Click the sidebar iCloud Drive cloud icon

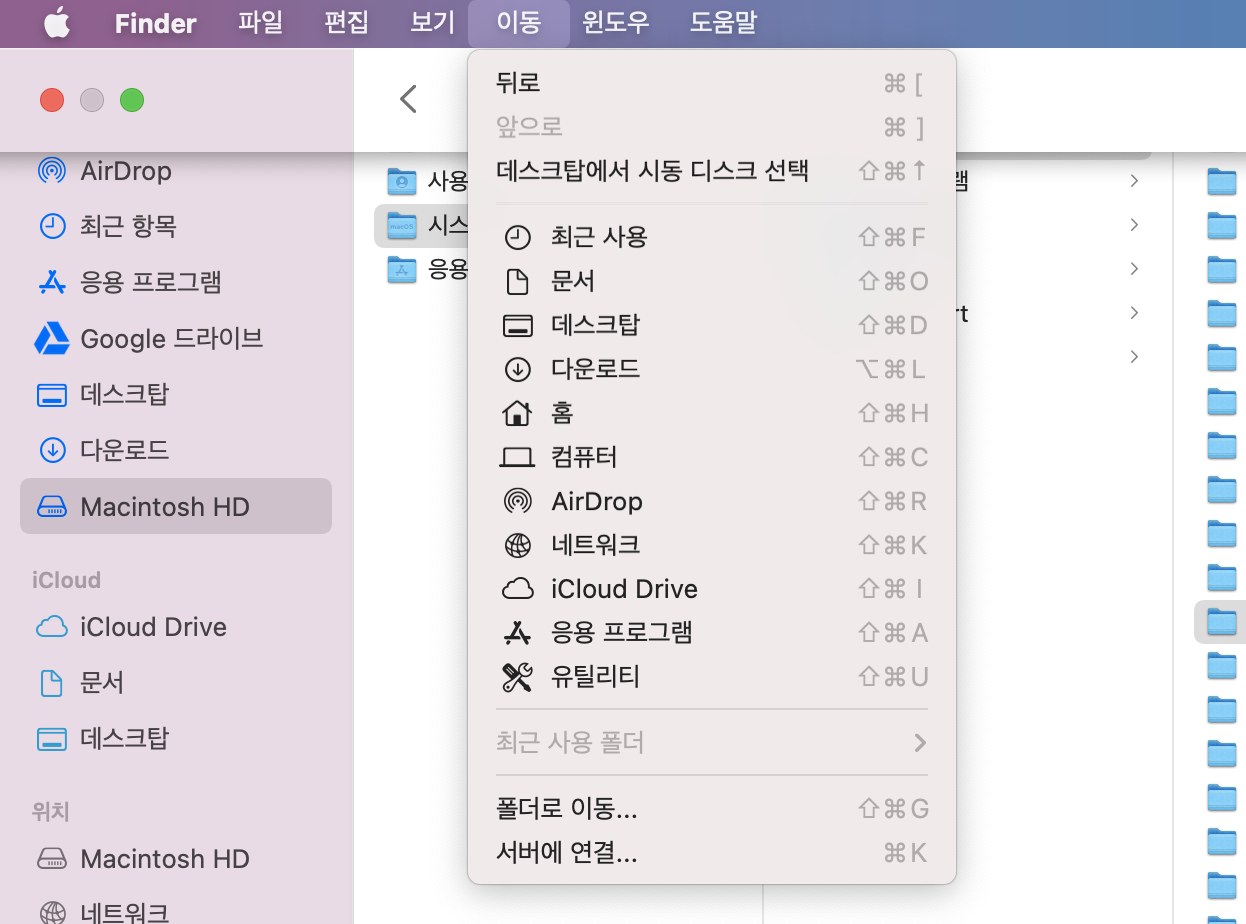(x=52, y=627)
